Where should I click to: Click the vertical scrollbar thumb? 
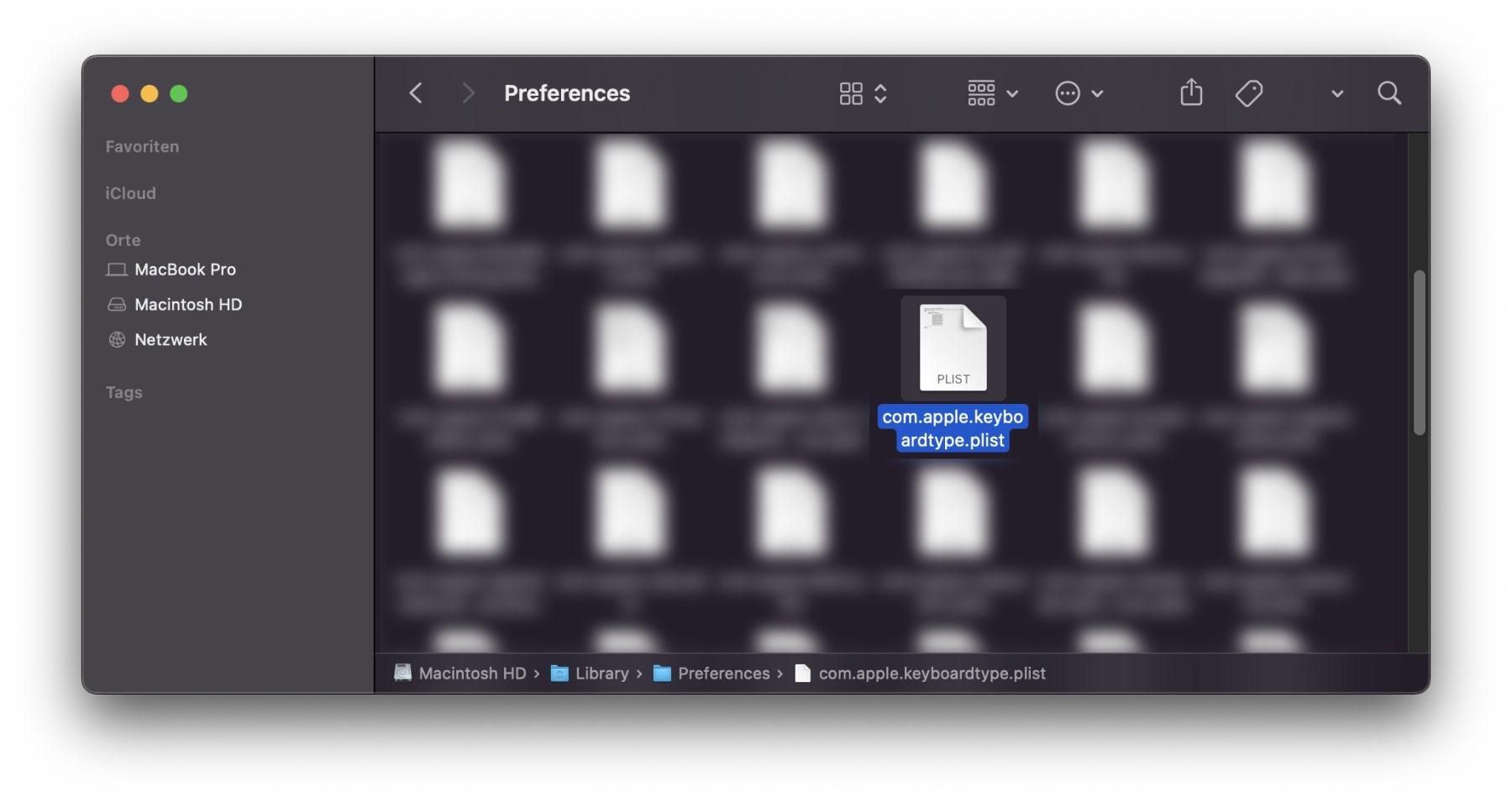click(1419, 353)
